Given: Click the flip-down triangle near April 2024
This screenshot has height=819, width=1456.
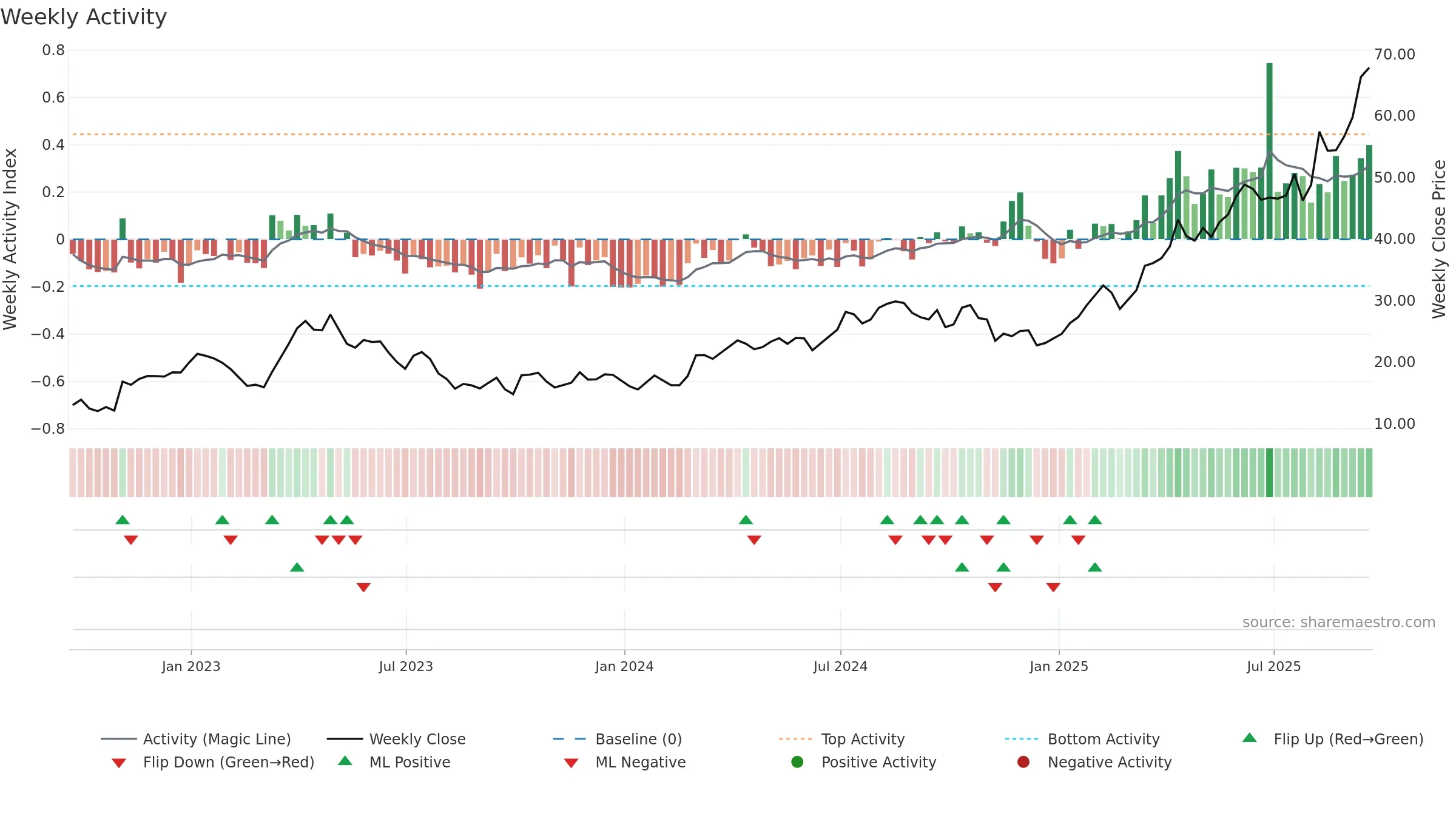Looking at the screenshot, I should pyautogui.click(x=754, y=540).
